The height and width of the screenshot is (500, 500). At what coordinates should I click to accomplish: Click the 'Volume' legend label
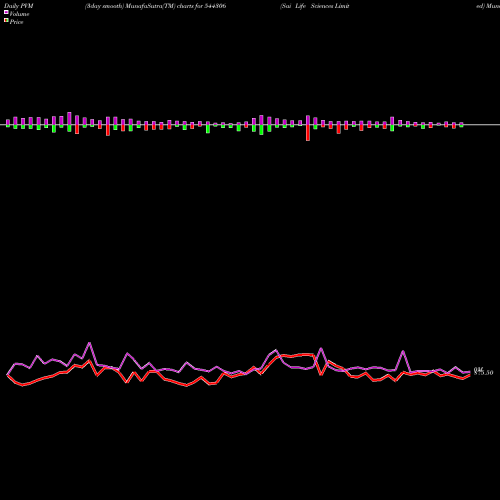pos(19,14)
